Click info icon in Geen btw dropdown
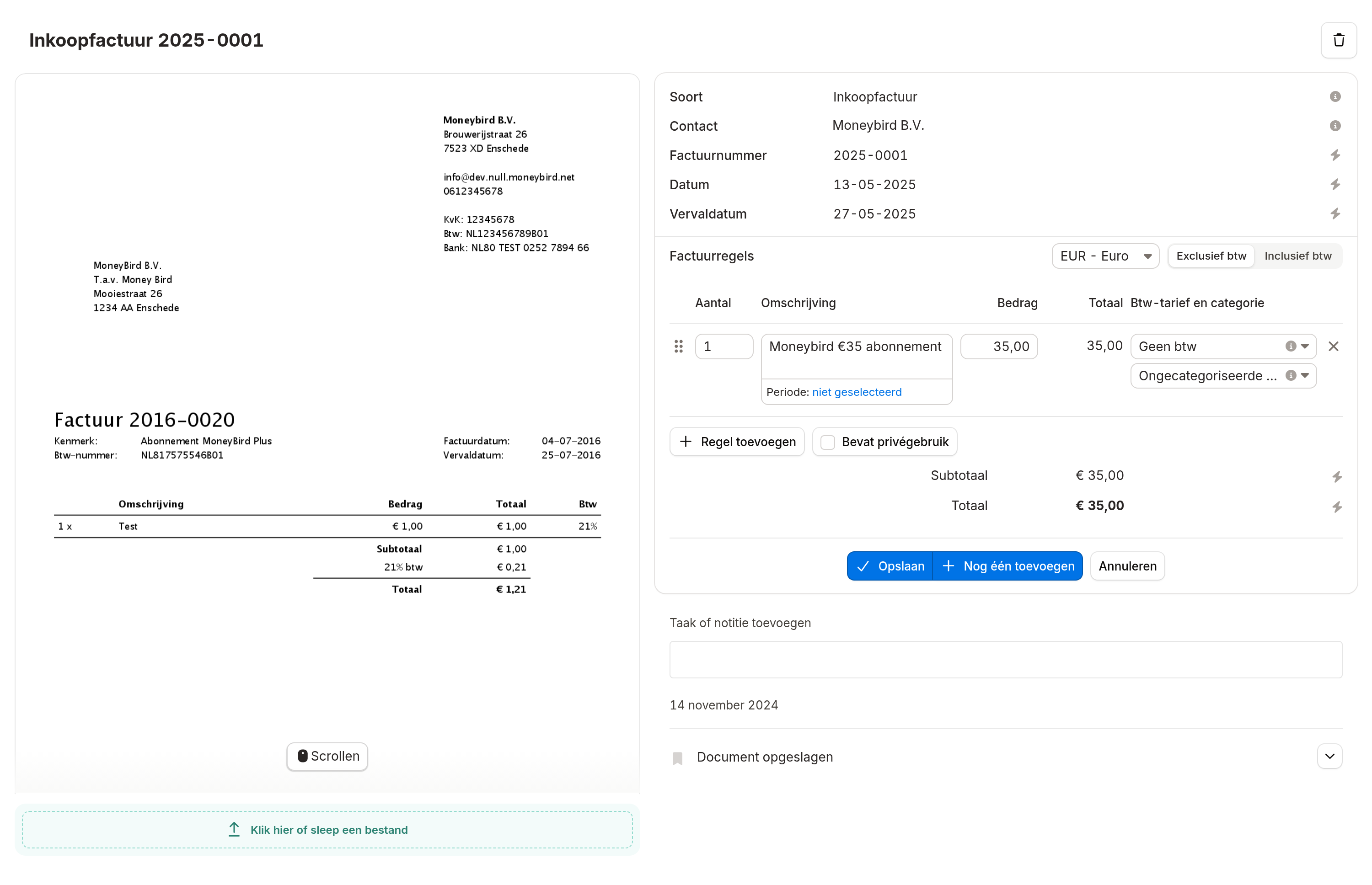1372x885 pixels. 1291,346
